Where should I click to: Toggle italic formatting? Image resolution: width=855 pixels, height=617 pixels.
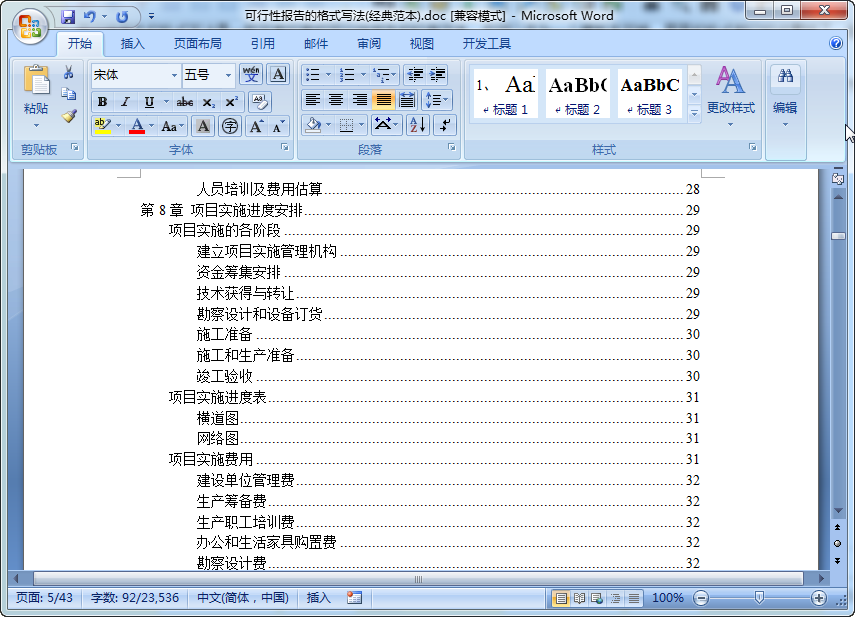tap(125, 101)
